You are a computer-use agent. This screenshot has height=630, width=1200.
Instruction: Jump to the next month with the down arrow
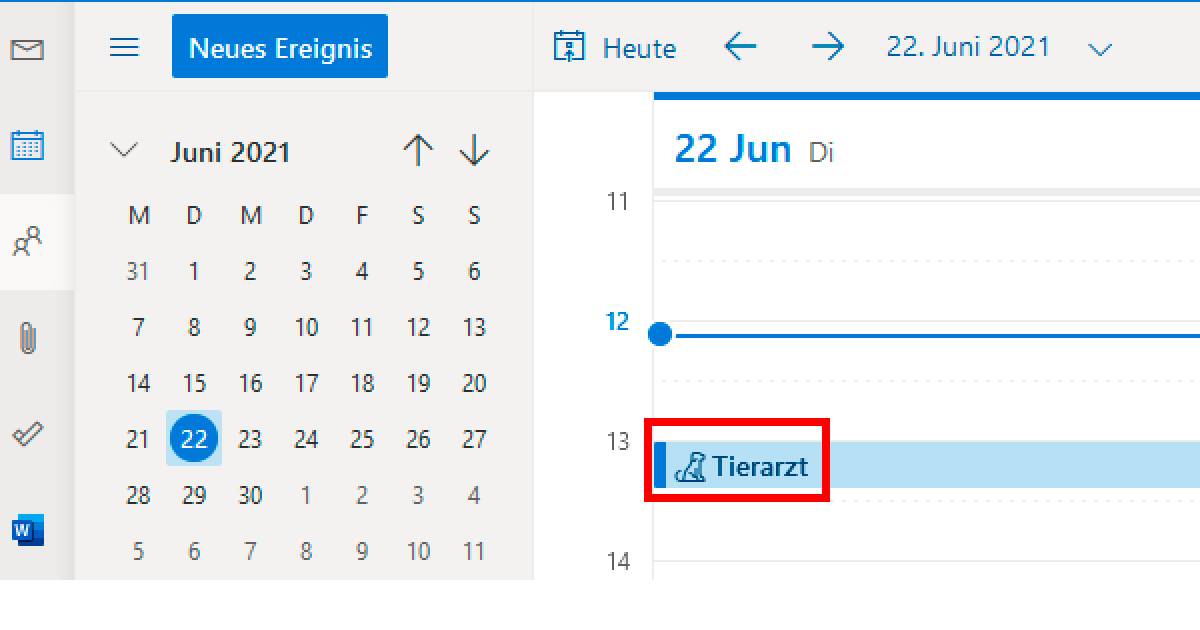474,150
